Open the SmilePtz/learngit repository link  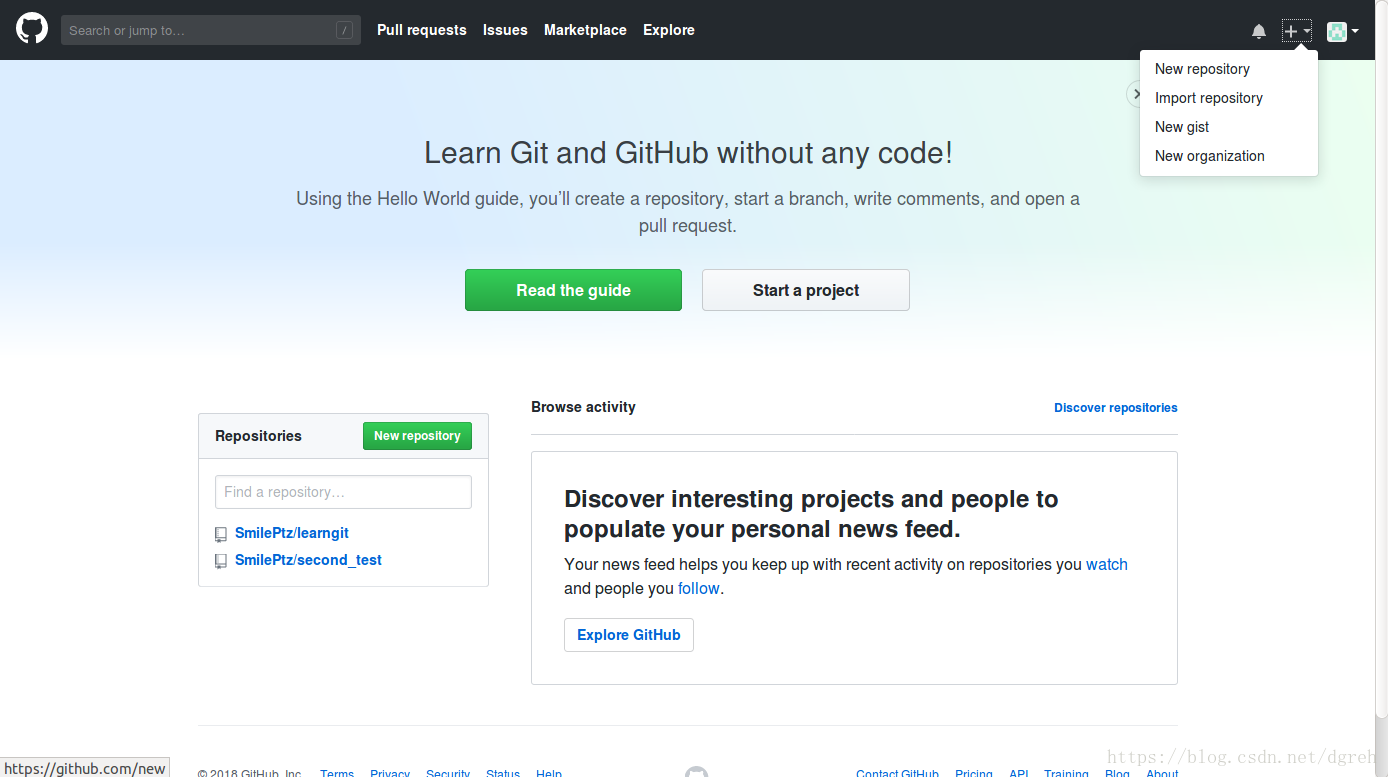292,533
